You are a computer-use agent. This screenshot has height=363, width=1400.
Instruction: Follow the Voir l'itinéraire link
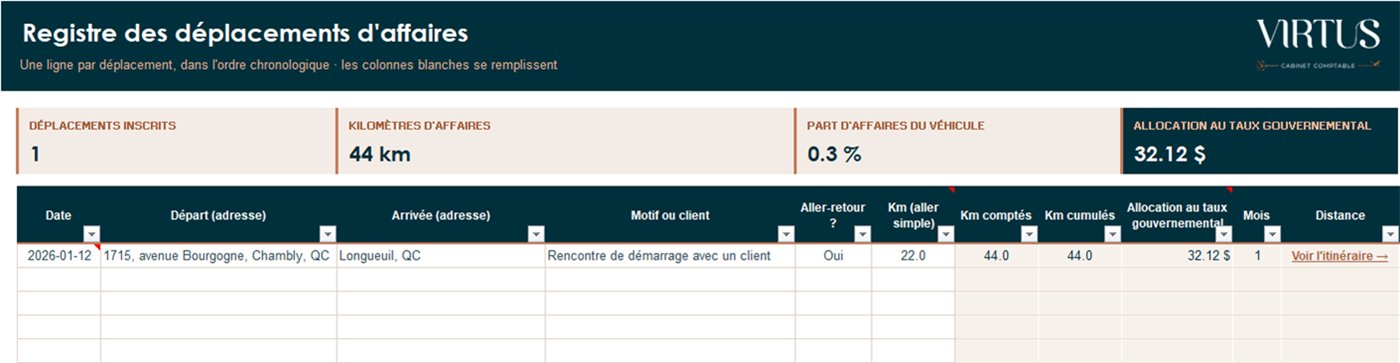click(x=1339, y=256)
